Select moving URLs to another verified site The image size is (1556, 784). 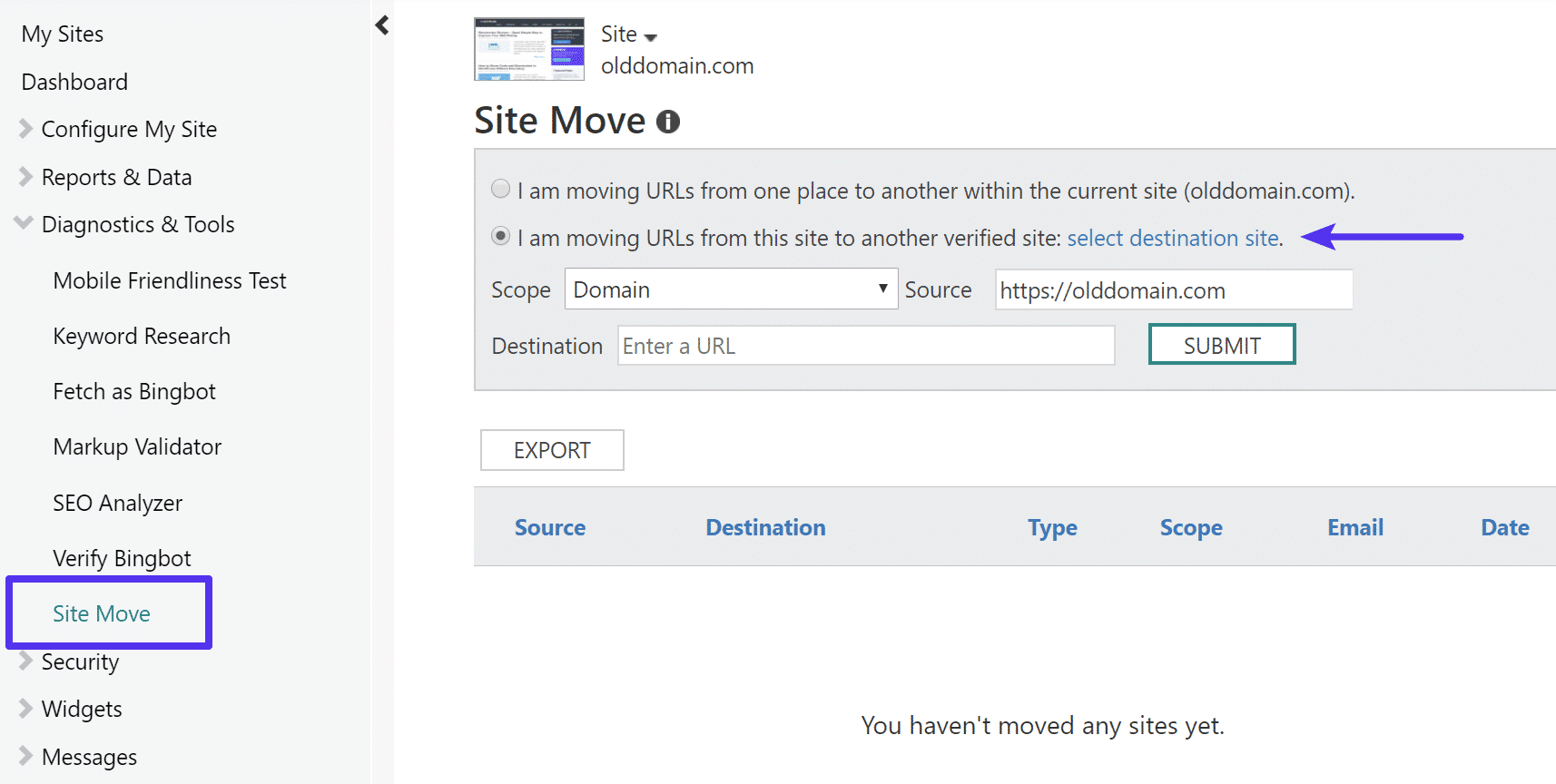[x=500, y=236]
